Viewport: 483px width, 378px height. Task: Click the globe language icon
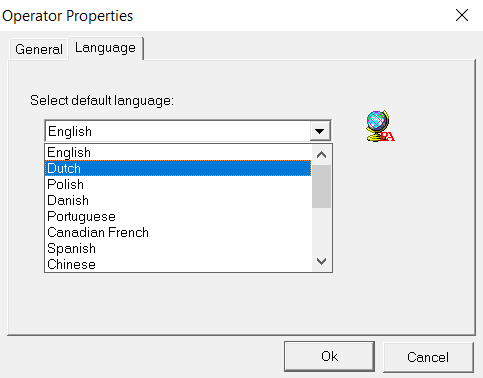tap(380, 126)
